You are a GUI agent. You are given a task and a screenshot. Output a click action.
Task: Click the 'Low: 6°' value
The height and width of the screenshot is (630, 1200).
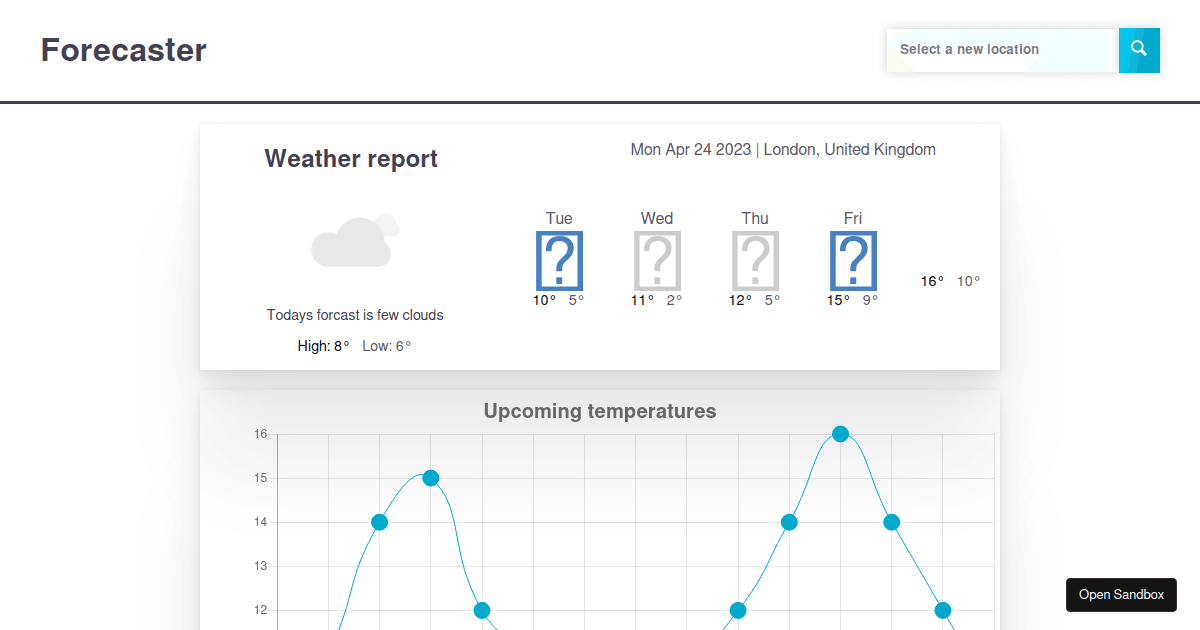pyautogui.click(x=386, y=346)
